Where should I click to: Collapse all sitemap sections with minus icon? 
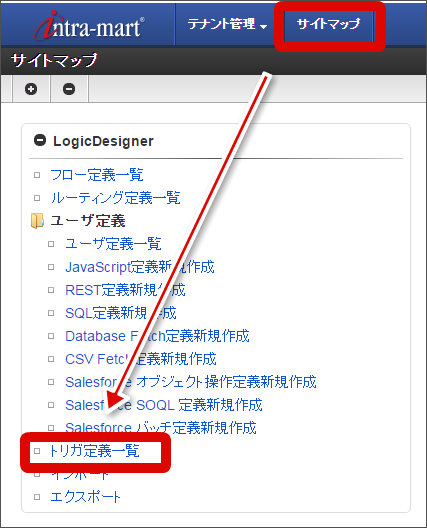click(x=69, y=89)
